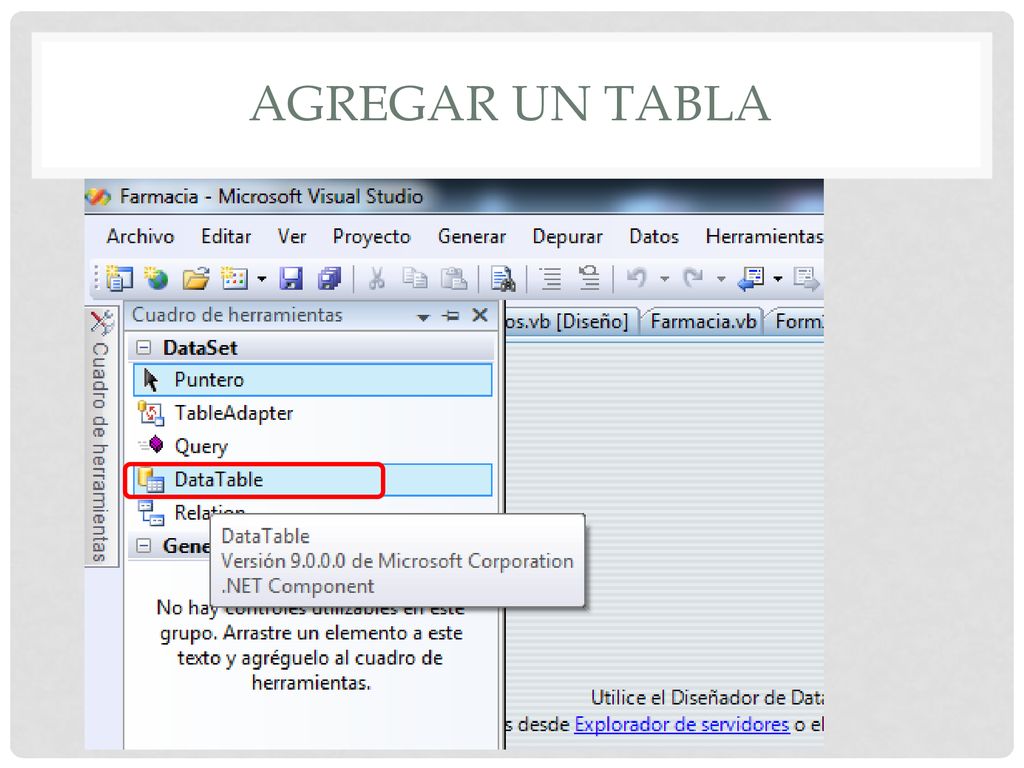Screen dimensions: 1024x768
Task: Click the Find in Files icon
Action: [502, 279]
